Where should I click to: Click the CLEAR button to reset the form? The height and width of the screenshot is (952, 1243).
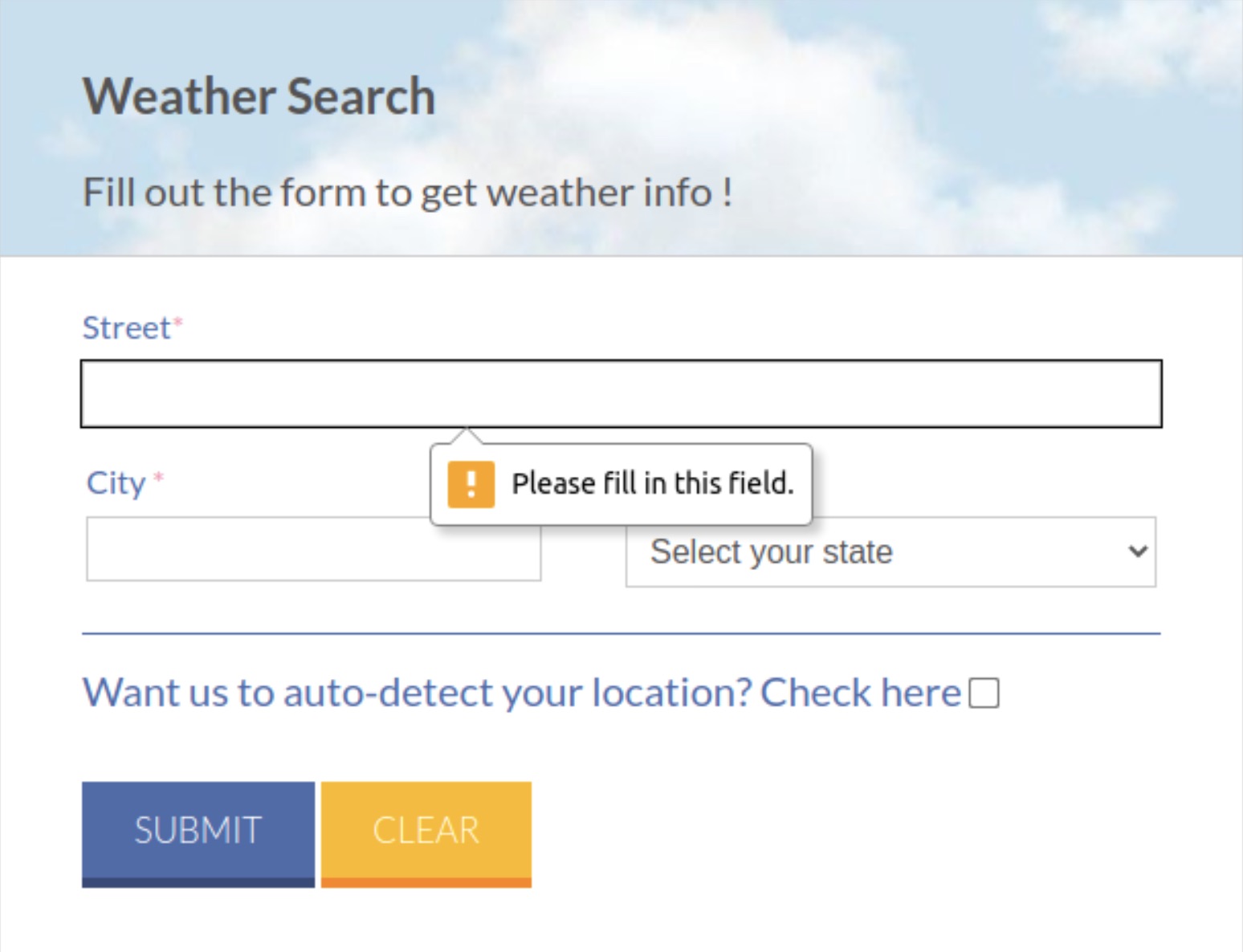pos(425,830)
